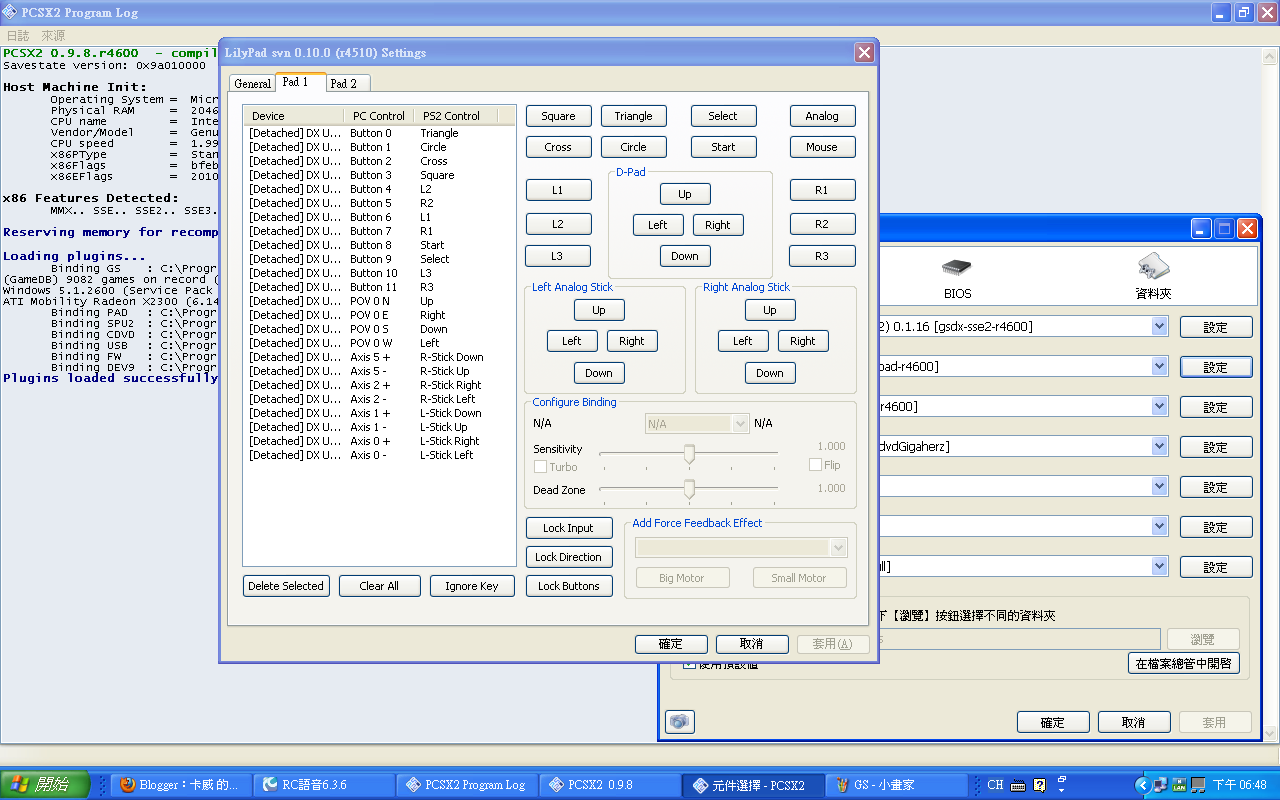Toggle the Flip checkbox
Screen dimensions: 1280x800
[x=815, y=465]
